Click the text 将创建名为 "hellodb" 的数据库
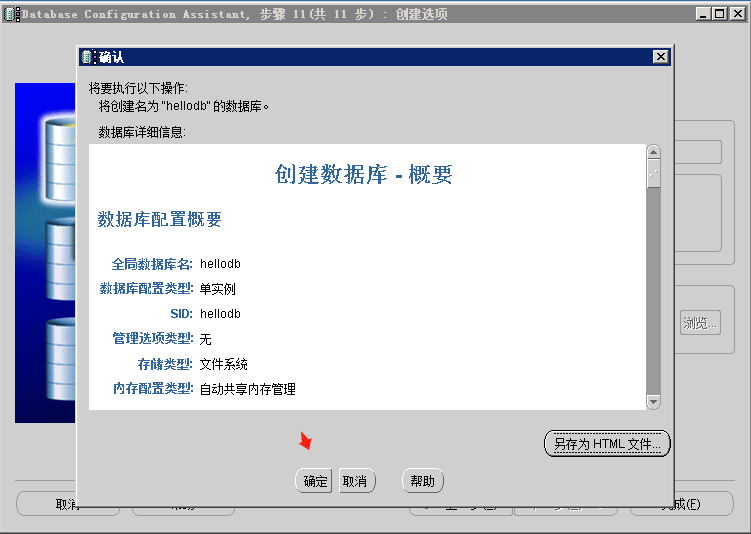 click(x=183, y=106)
